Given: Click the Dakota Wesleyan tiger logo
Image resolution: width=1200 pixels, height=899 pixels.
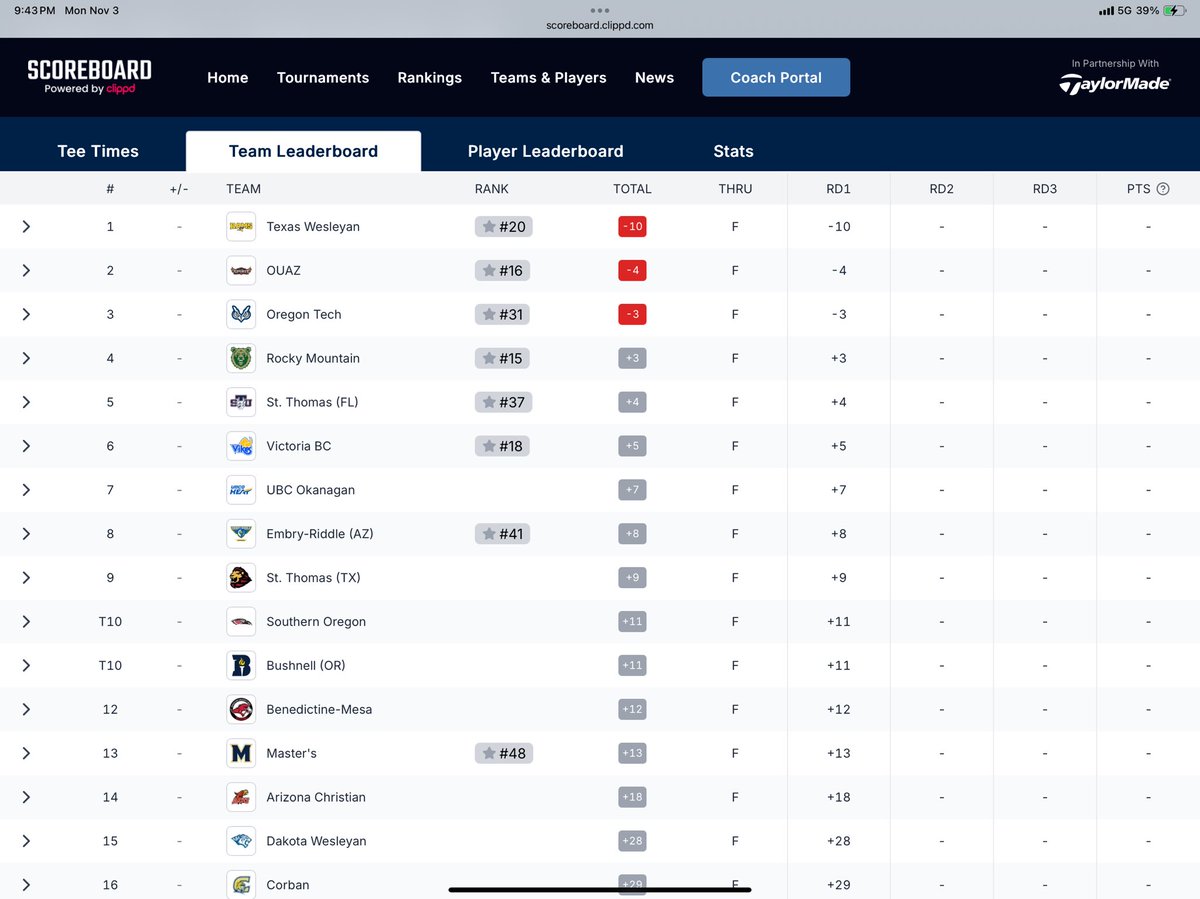Looking at the screenshot, I should coord(241,842).
